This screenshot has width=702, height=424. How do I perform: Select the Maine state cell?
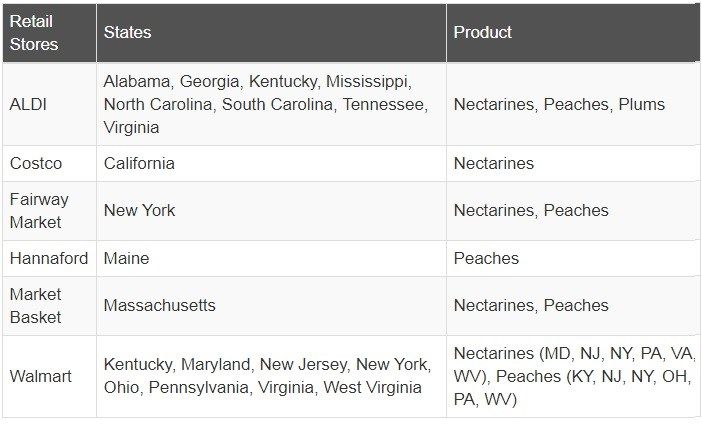(x=126, y=258)
